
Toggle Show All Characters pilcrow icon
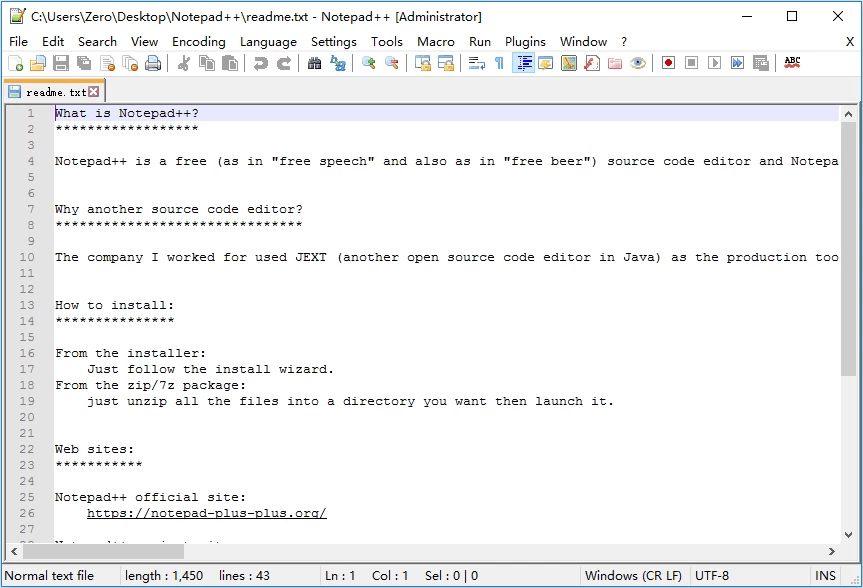point(500,63)
